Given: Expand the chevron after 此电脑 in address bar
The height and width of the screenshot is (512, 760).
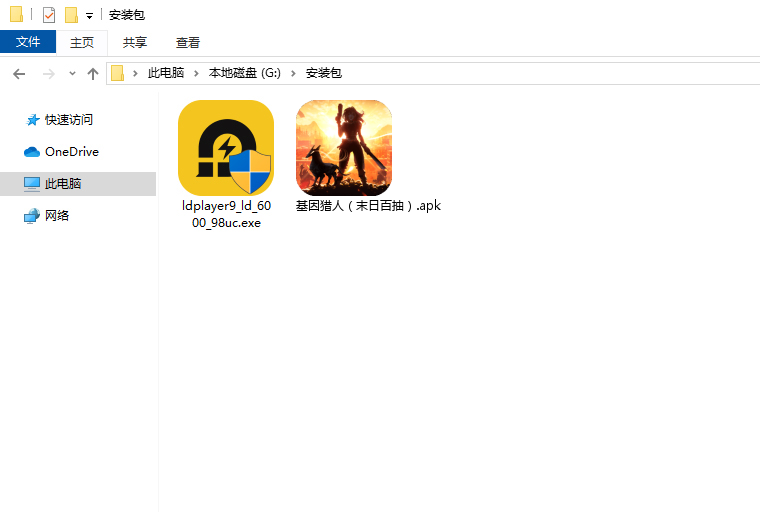Looking at the screenshot, I should [196, 73].
